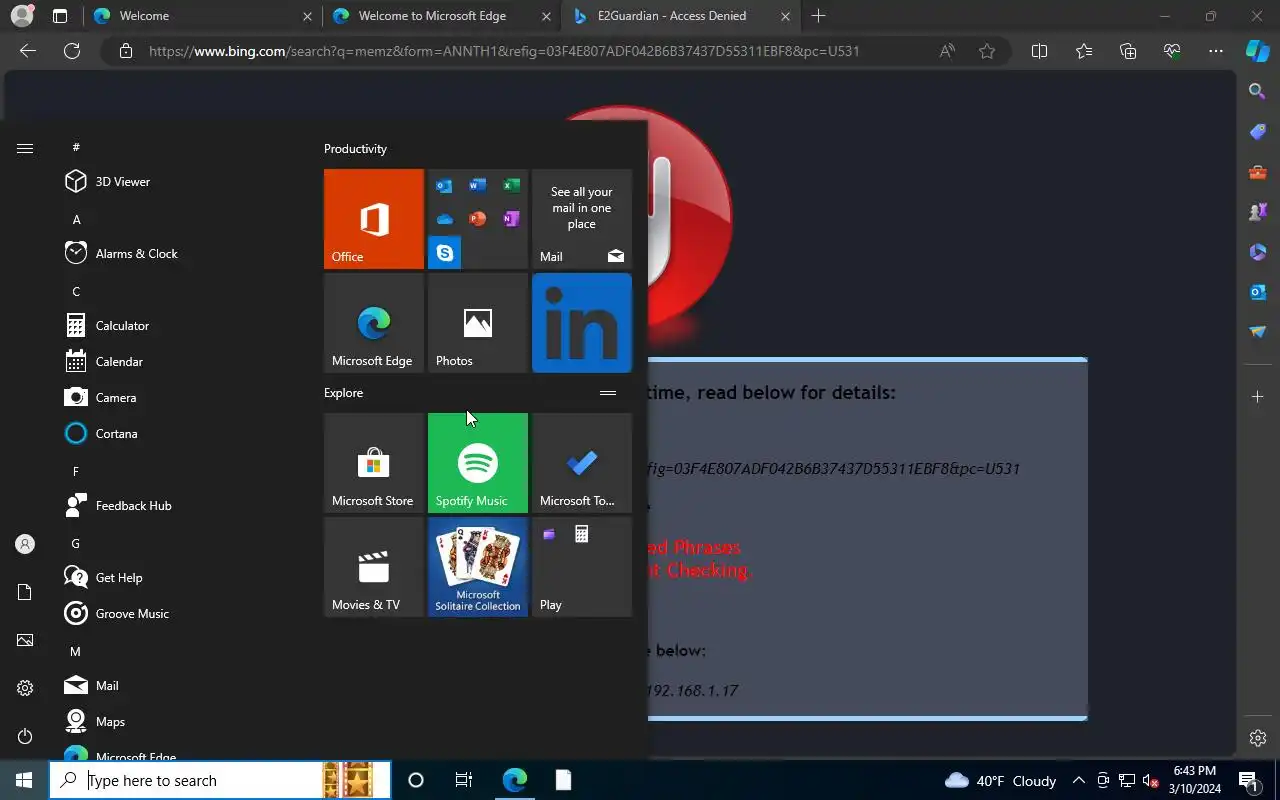Open Edge sidebar search

[1258, 91]
